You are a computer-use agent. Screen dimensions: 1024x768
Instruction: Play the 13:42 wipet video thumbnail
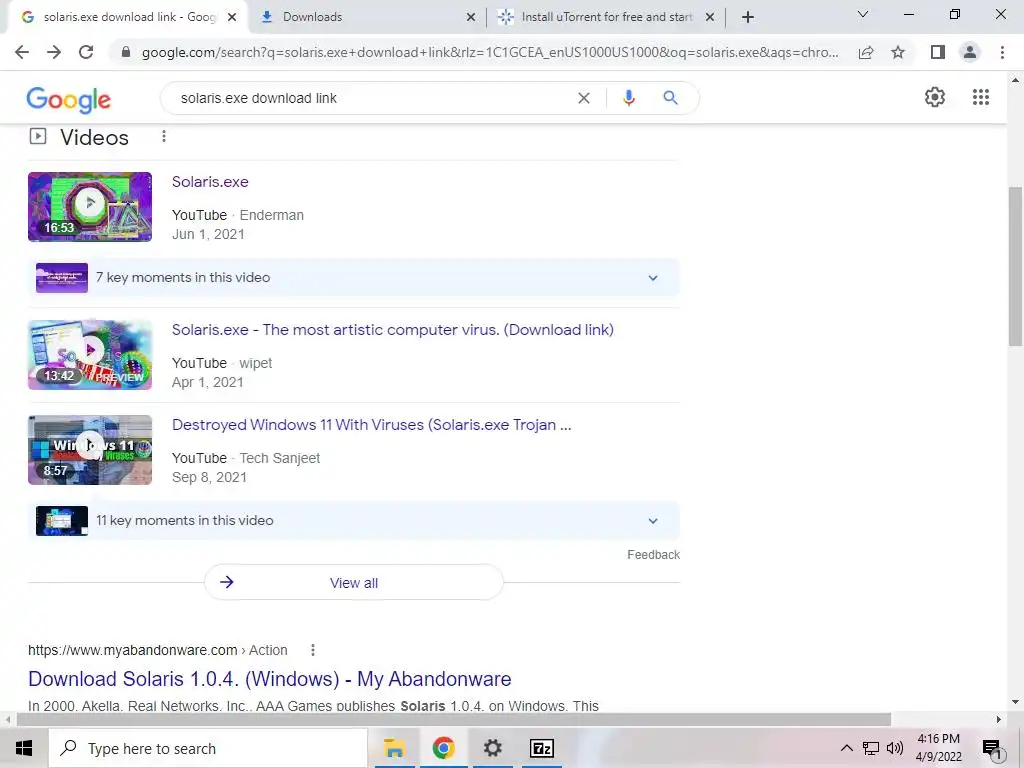coord(90,355)
